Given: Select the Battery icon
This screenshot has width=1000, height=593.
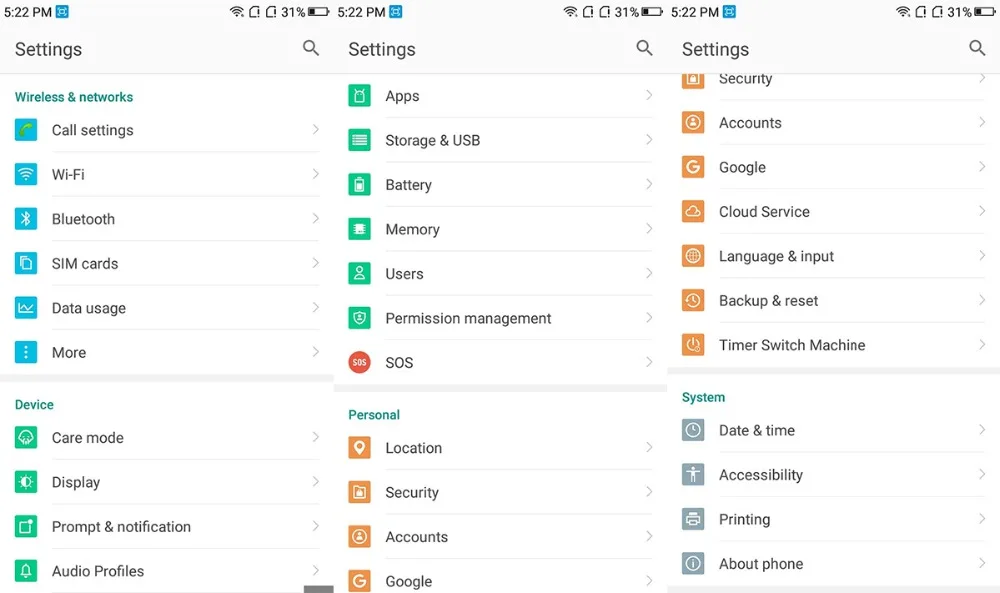Looking at the screenshot, I should coord(359,184).
